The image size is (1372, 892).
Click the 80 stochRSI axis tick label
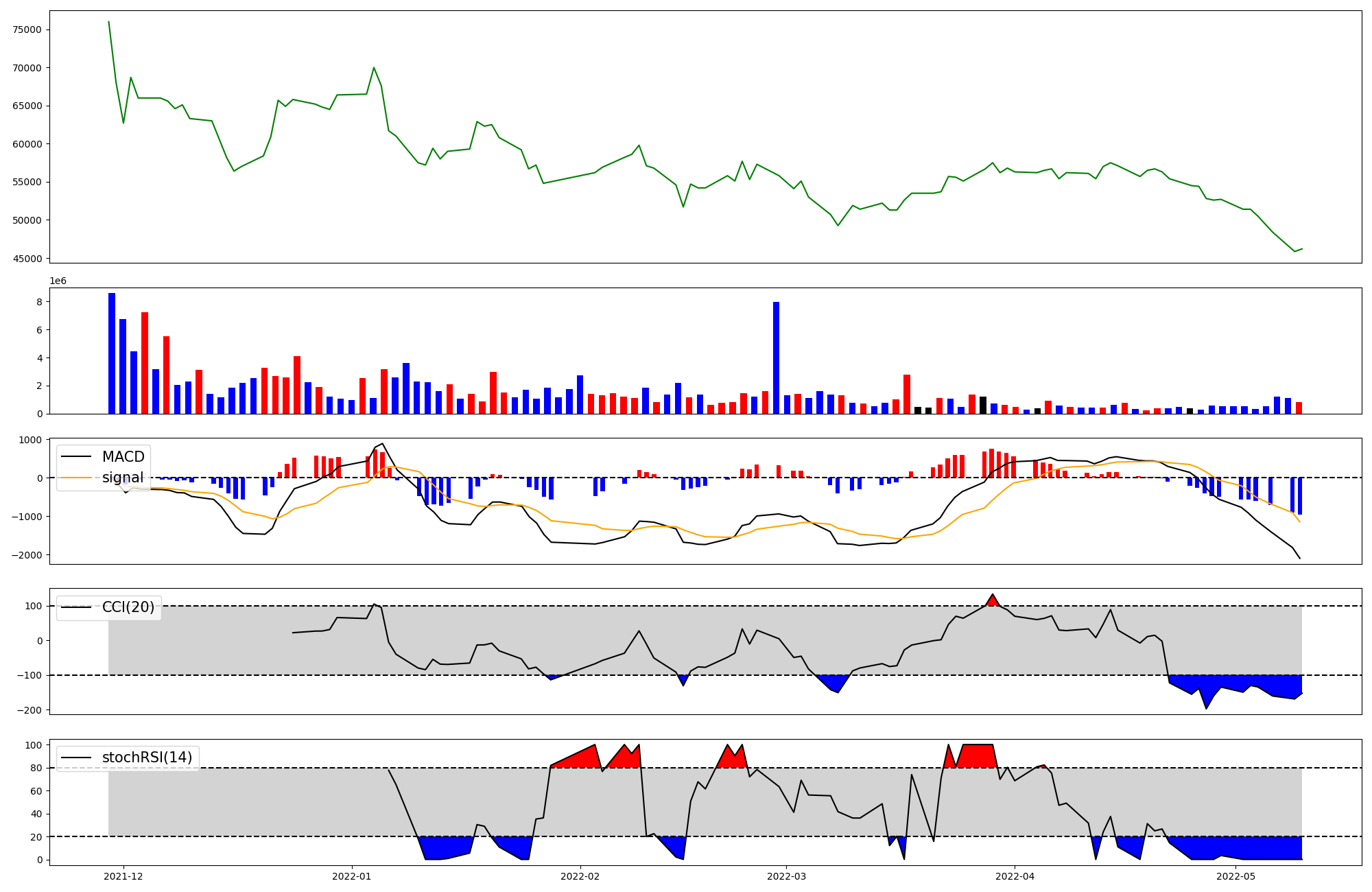click(36, 768)
